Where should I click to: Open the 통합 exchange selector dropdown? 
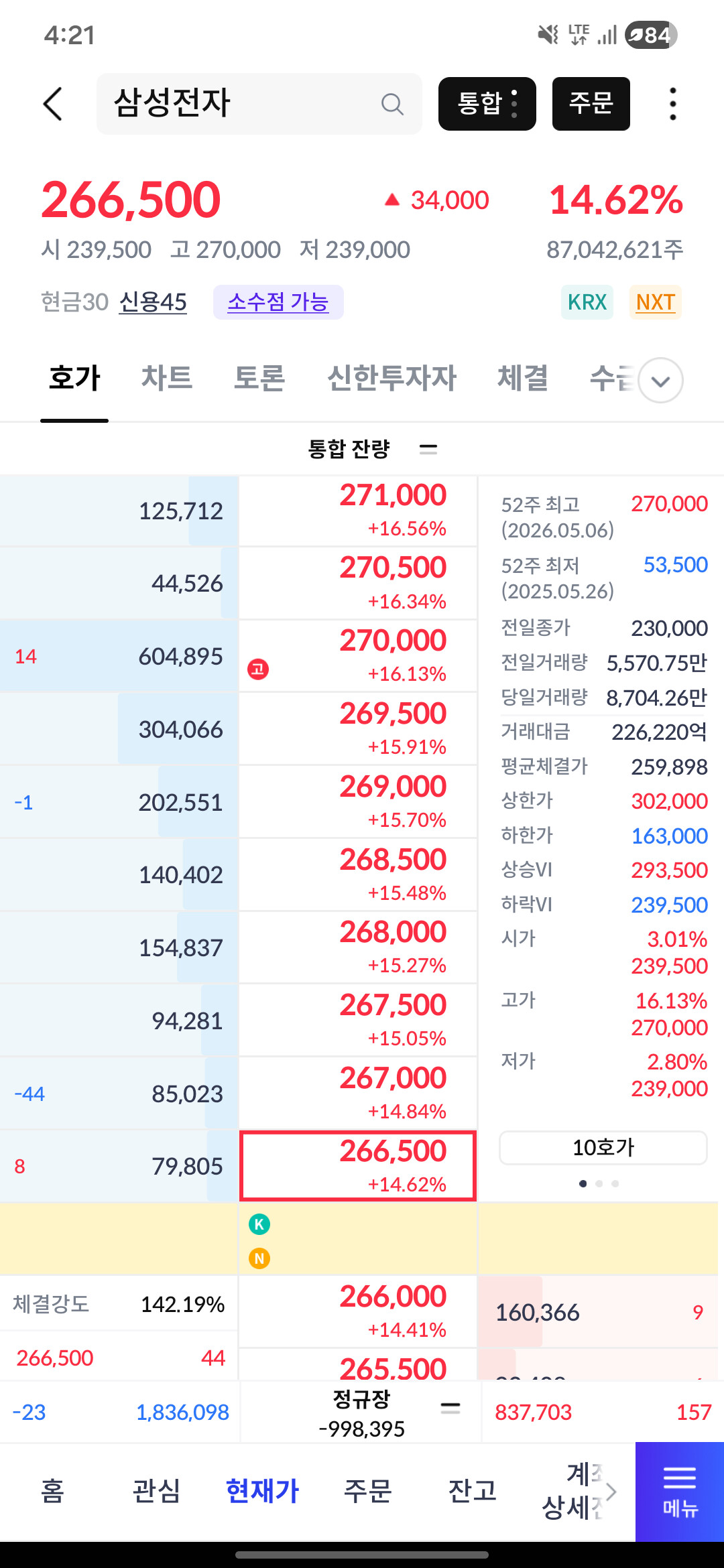click(x=487, y=104)
